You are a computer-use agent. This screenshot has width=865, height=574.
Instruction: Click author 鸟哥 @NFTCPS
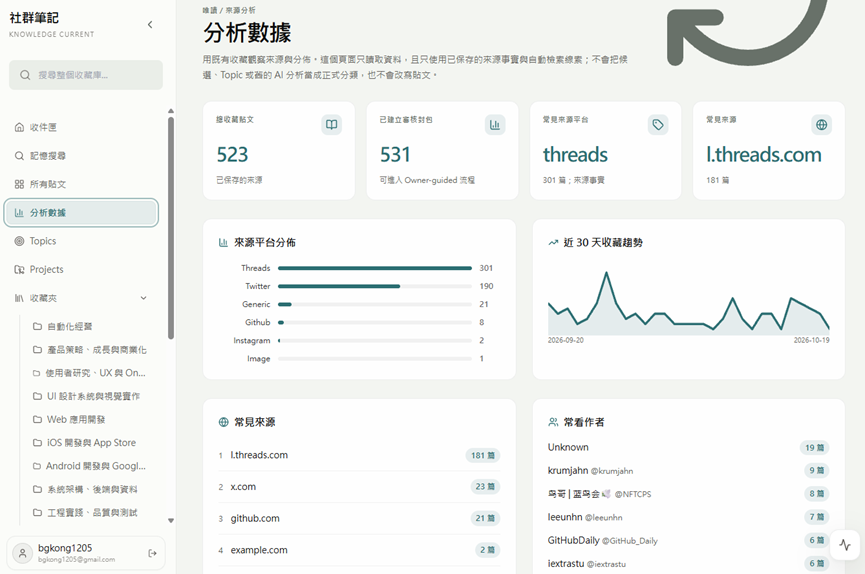click(x=599, y=494)
